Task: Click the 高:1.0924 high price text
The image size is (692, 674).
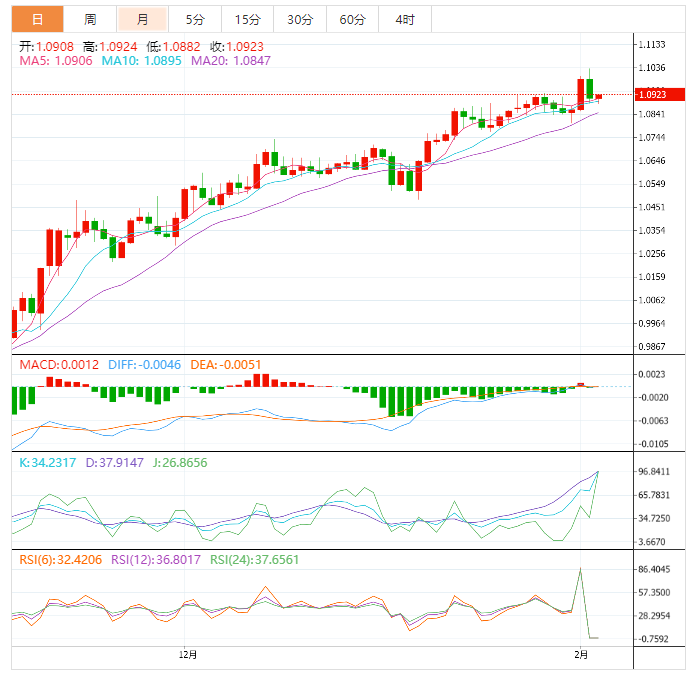Action: (x=110, y=46)
